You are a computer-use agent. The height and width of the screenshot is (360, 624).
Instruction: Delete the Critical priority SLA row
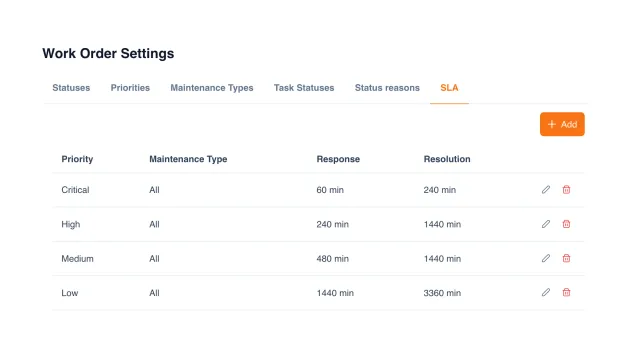pos(566,190)
